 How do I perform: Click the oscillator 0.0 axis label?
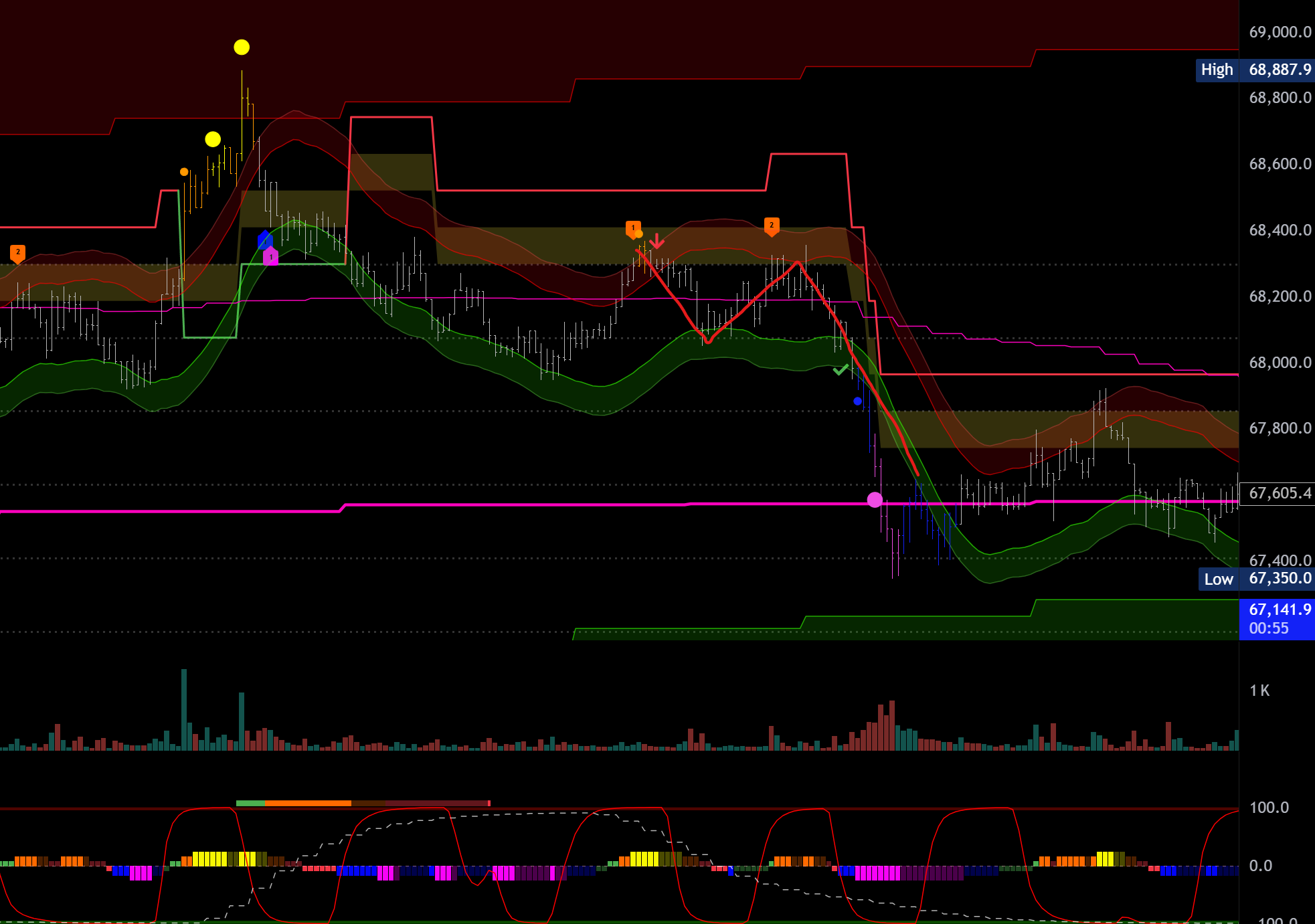tap(1260, 866)
